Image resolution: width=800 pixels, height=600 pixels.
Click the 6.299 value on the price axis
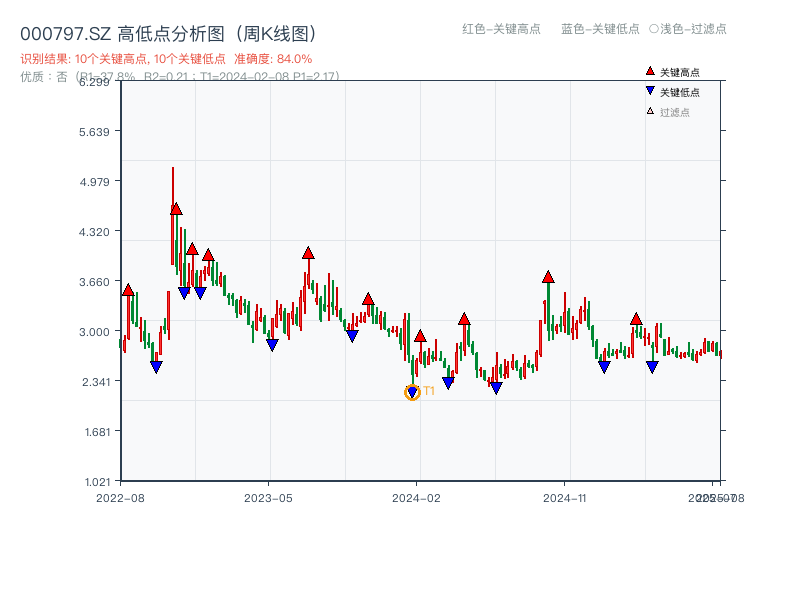(95, 84)
